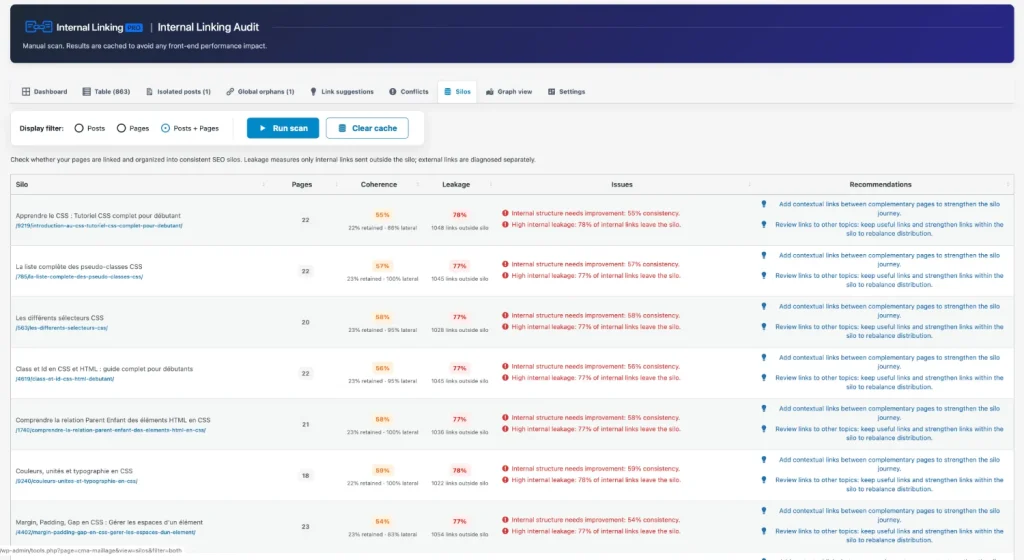Switch to the Table (863) tab
The image size is (1024, 560).
106,92
